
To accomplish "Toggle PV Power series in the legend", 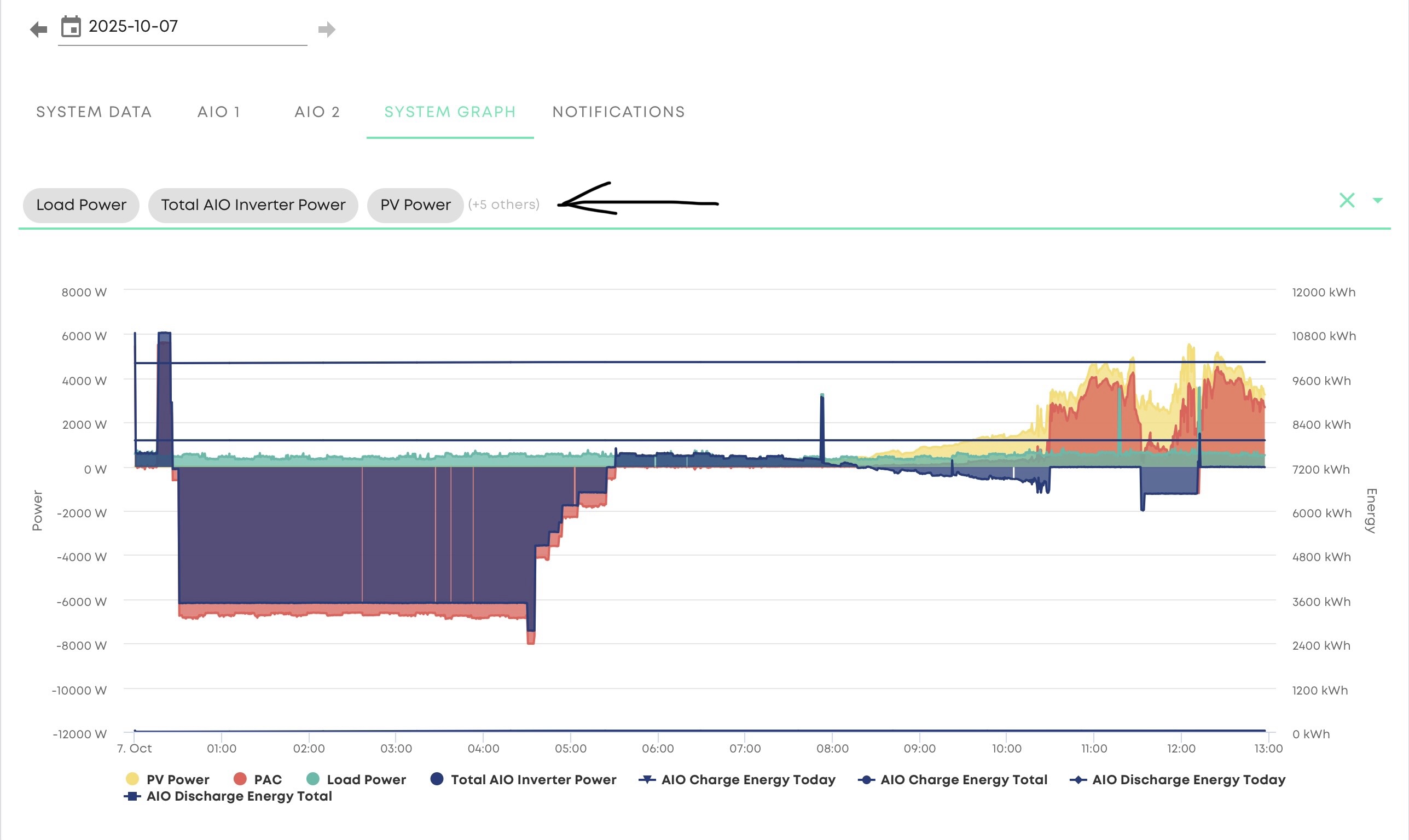I will 177,779.
